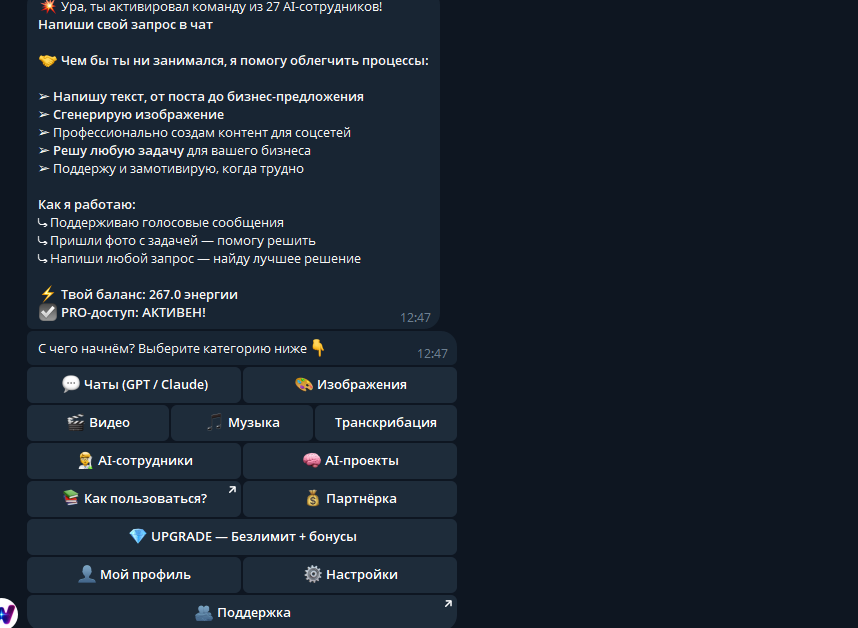This screenshot has height=628, width=858.
Task: Open AI-проекты brain button
Action: pyautogui.click(x=350, y=461)
